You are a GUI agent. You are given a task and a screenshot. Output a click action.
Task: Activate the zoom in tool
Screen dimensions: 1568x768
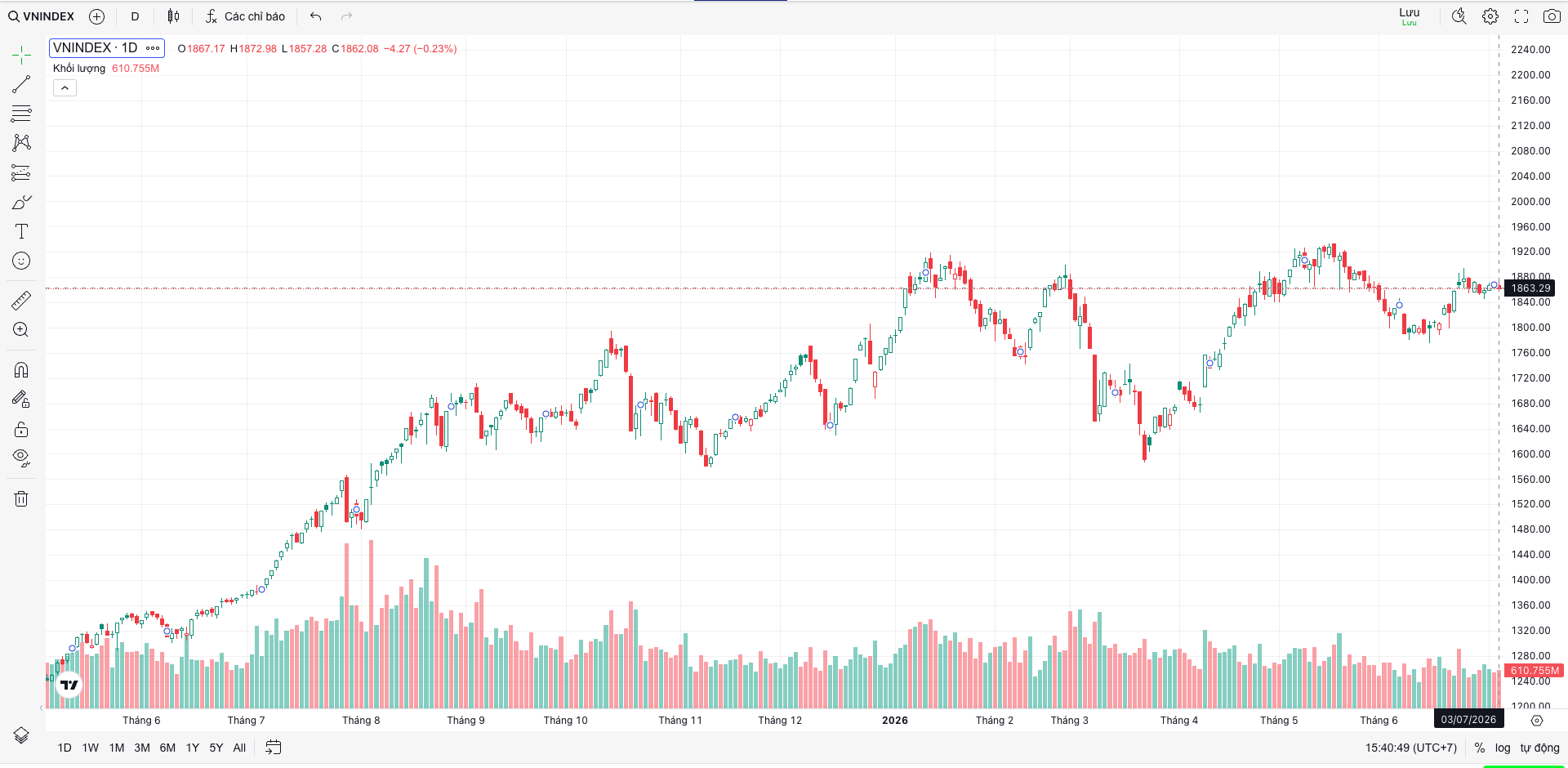[21, 329]
